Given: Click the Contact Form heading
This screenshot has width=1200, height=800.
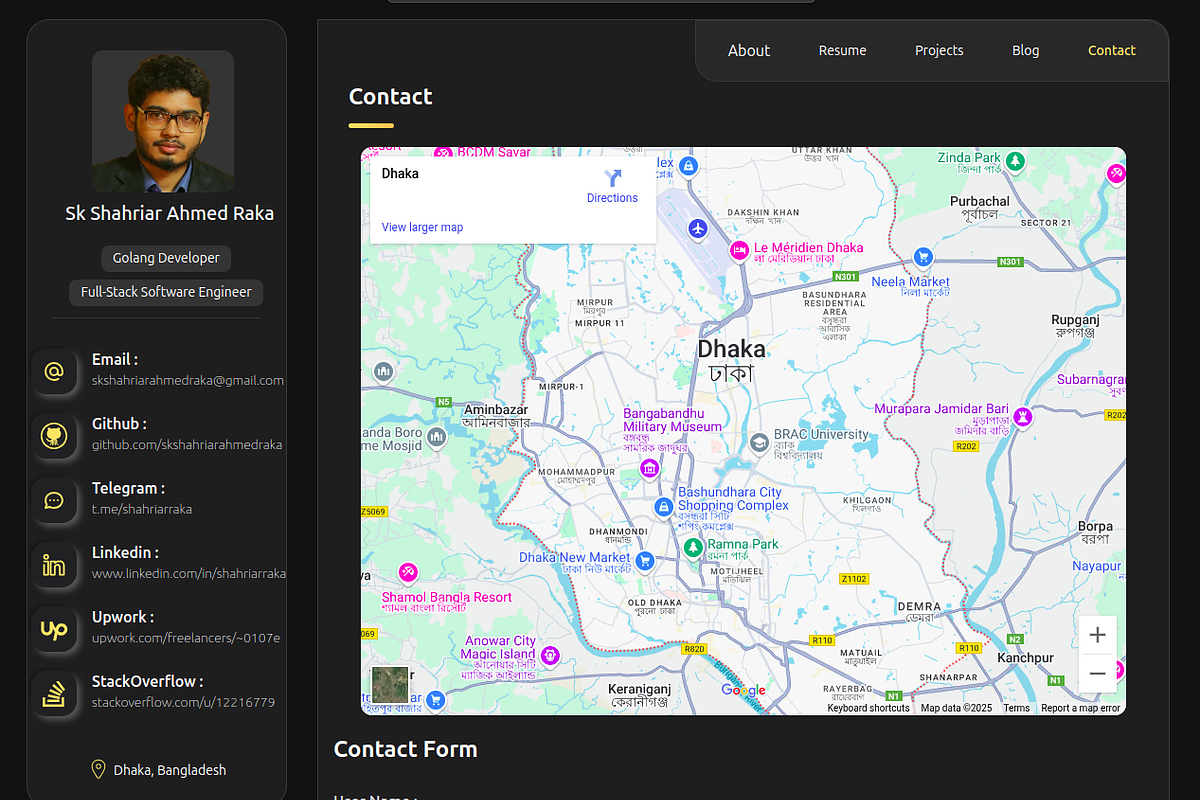Looking at the screenshot, I should pos(405,749).
